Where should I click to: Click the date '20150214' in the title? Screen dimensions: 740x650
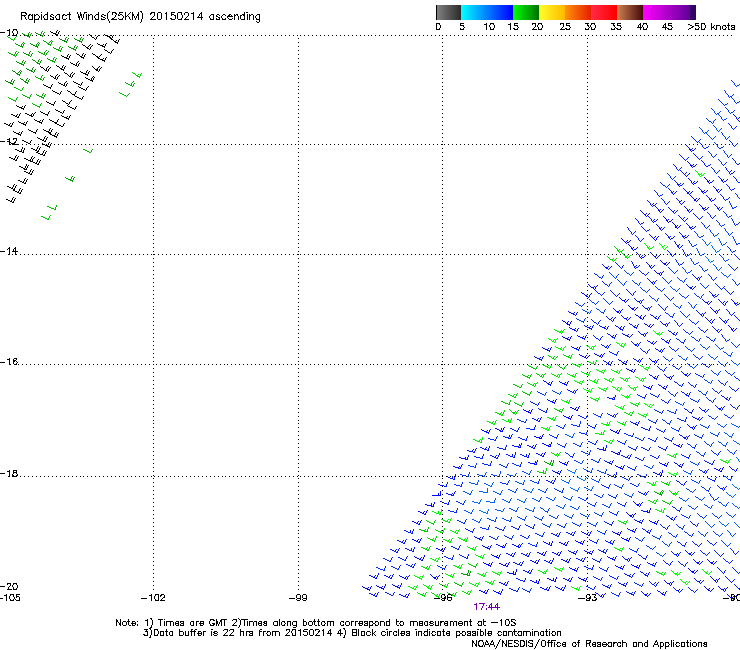click(x=176, y=16)
